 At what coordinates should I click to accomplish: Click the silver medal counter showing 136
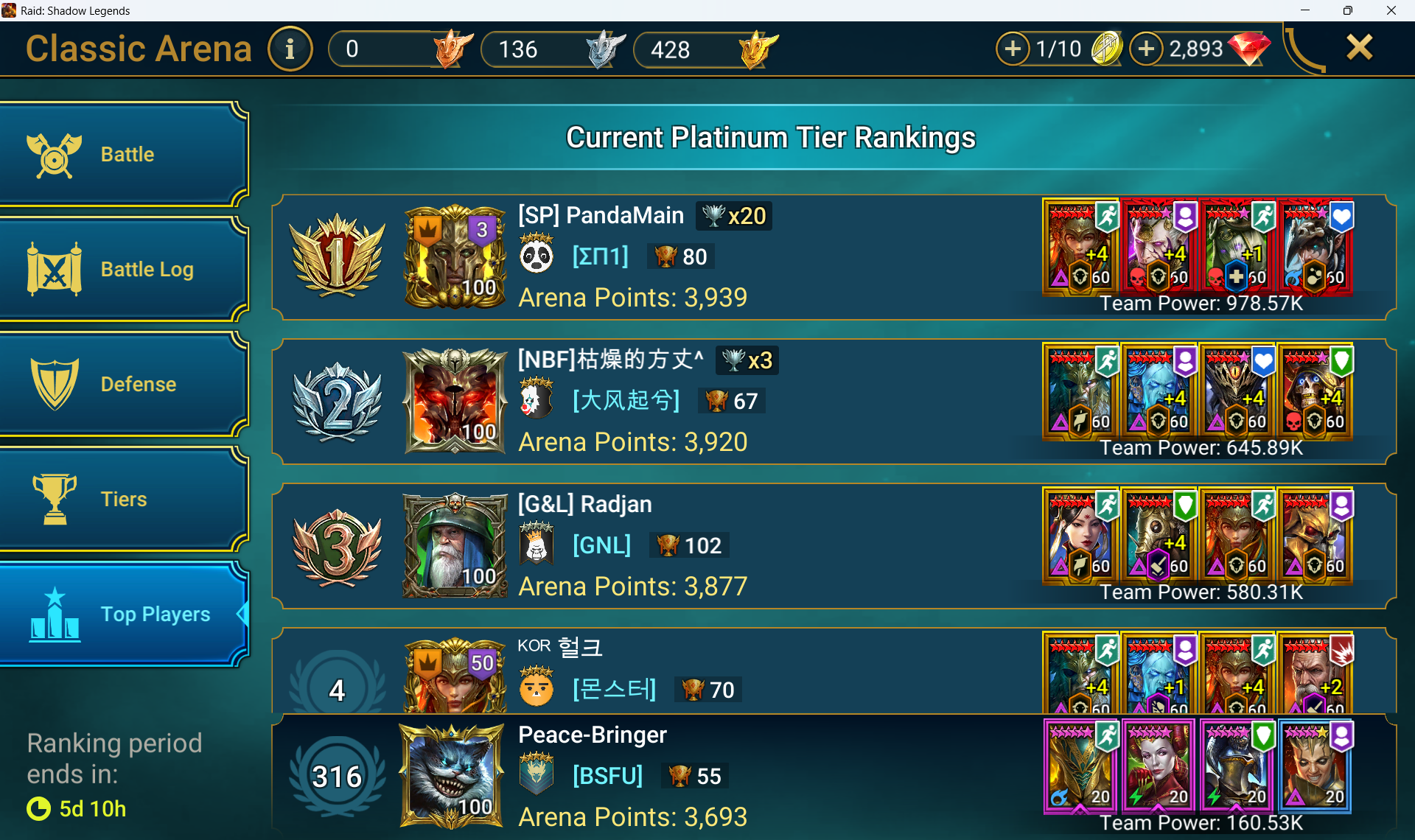[x=553, y=49]
